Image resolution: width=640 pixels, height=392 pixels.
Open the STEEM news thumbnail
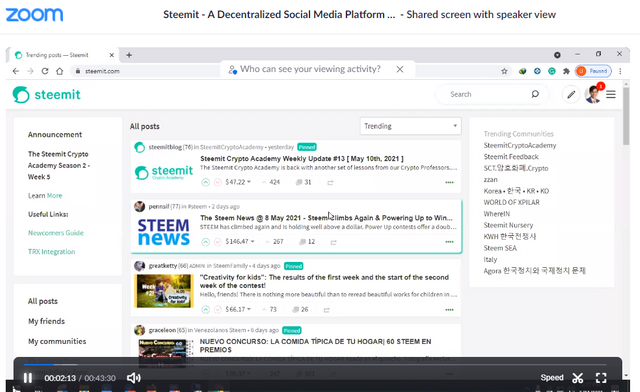[x=164, y=232]
